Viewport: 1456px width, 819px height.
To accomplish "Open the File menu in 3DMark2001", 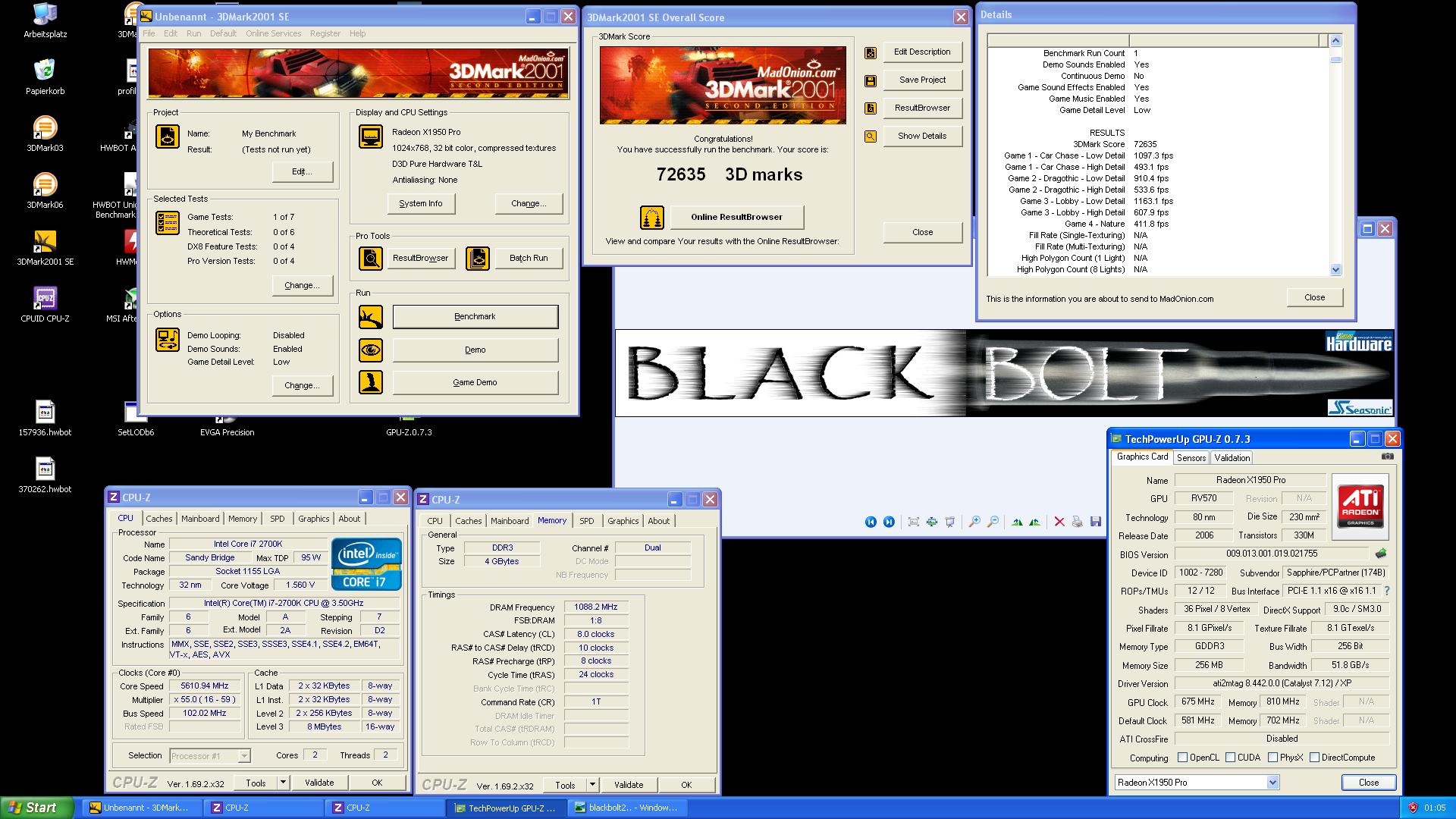I will (149, 33).
